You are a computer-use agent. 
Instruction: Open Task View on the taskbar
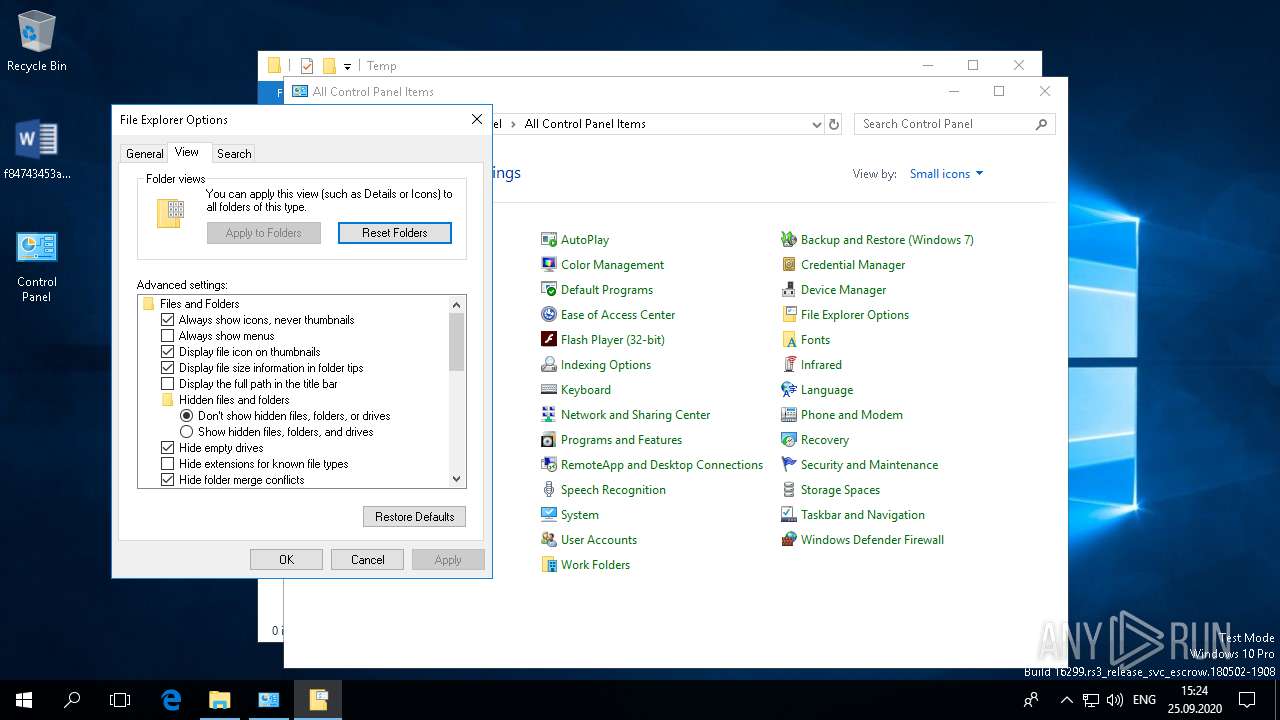click(x=120, y=700)
